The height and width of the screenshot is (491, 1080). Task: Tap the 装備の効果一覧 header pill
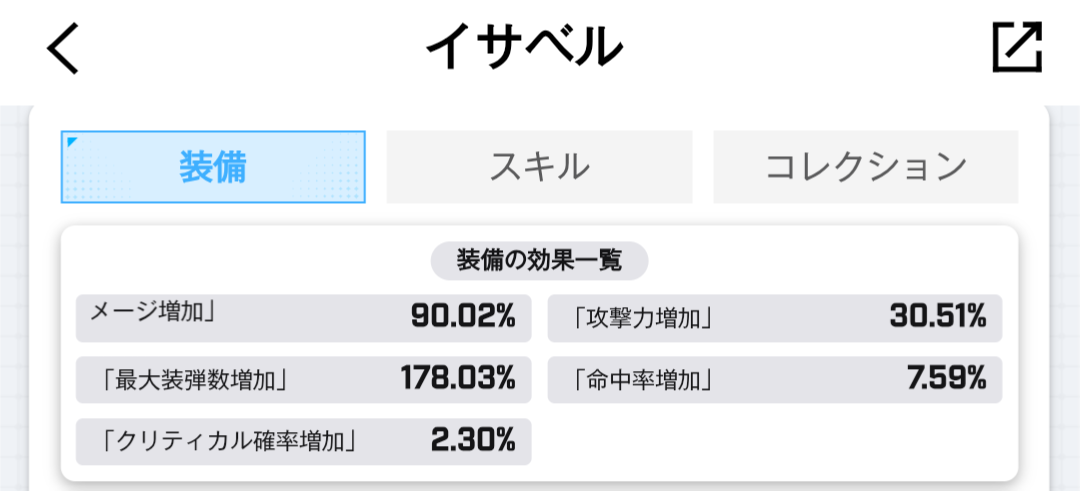539,261
